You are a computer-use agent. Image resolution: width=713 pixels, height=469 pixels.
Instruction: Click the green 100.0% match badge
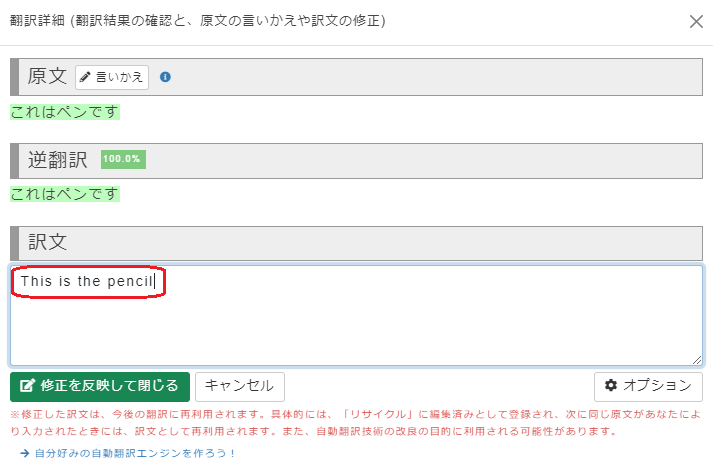pos(123,159)
